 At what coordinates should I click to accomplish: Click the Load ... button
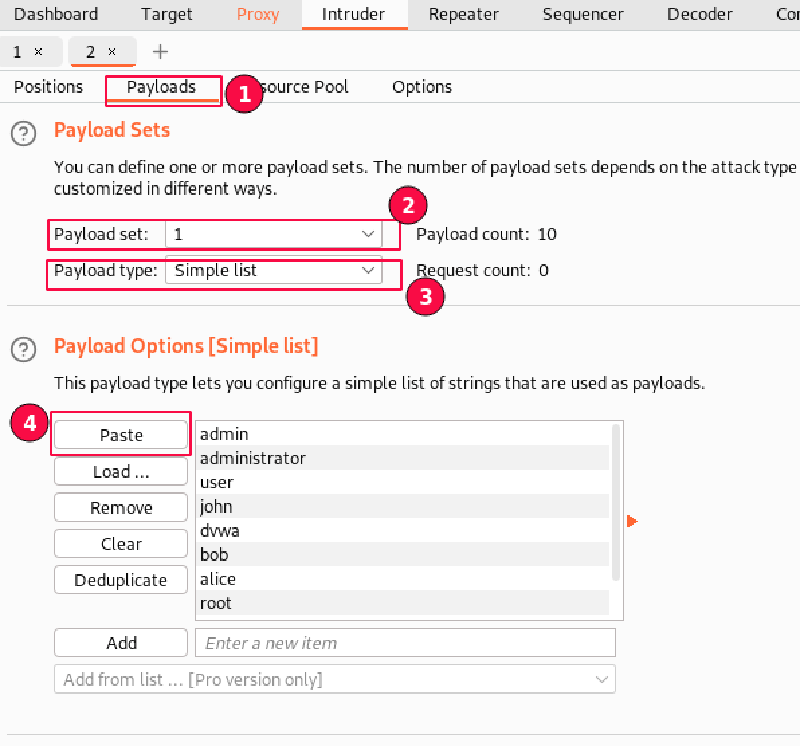pos(121,472)
